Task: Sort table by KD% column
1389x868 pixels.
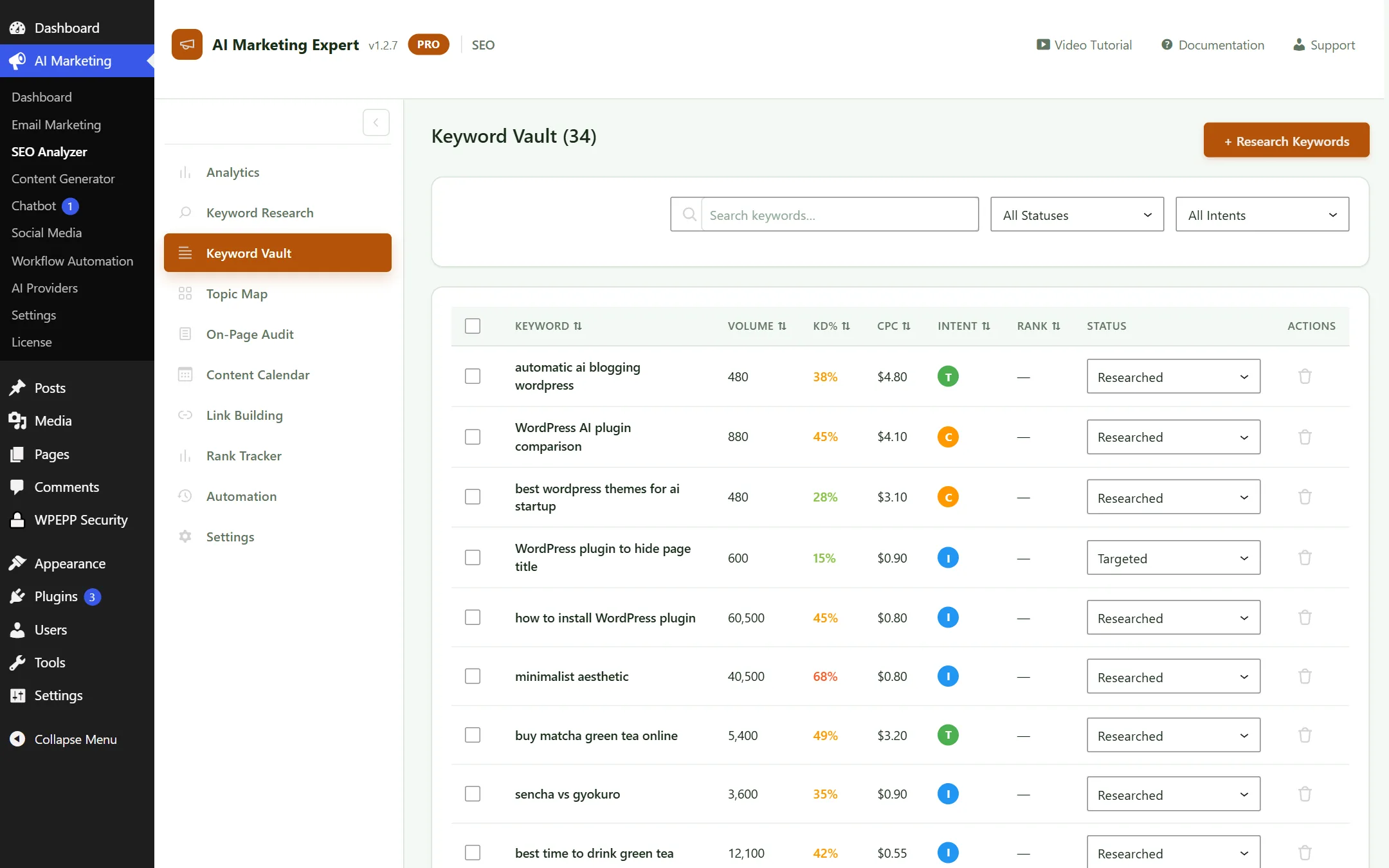Action: pos(831,326)
